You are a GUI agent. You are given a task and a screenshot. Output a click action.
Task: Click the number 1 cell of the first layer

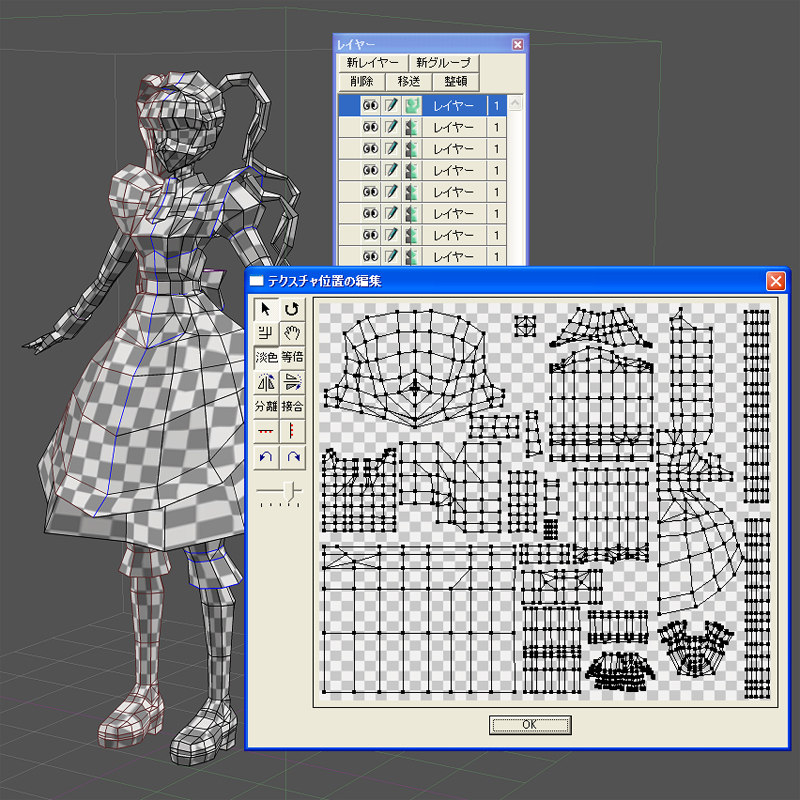pos(496,106)
